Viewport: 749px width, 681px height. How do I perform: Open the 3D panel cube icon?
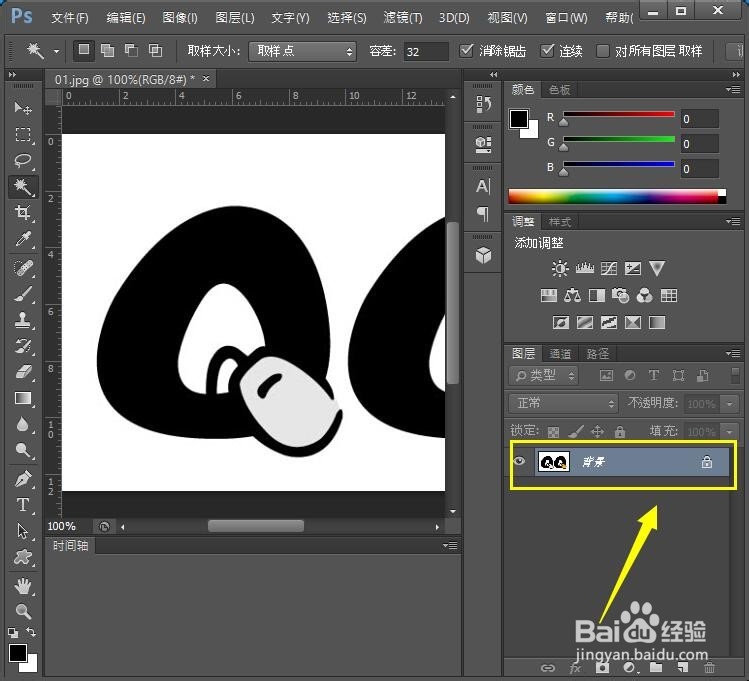tap(483, 255)
